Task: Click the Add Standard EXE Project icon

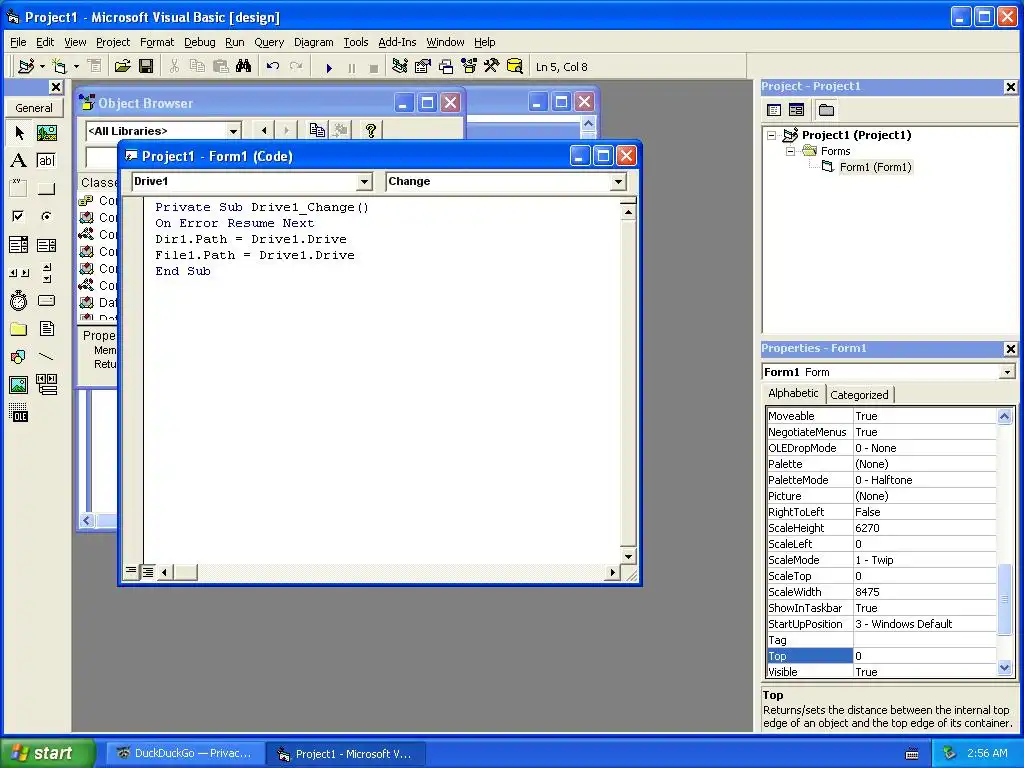Action: [x=26, y=66]
